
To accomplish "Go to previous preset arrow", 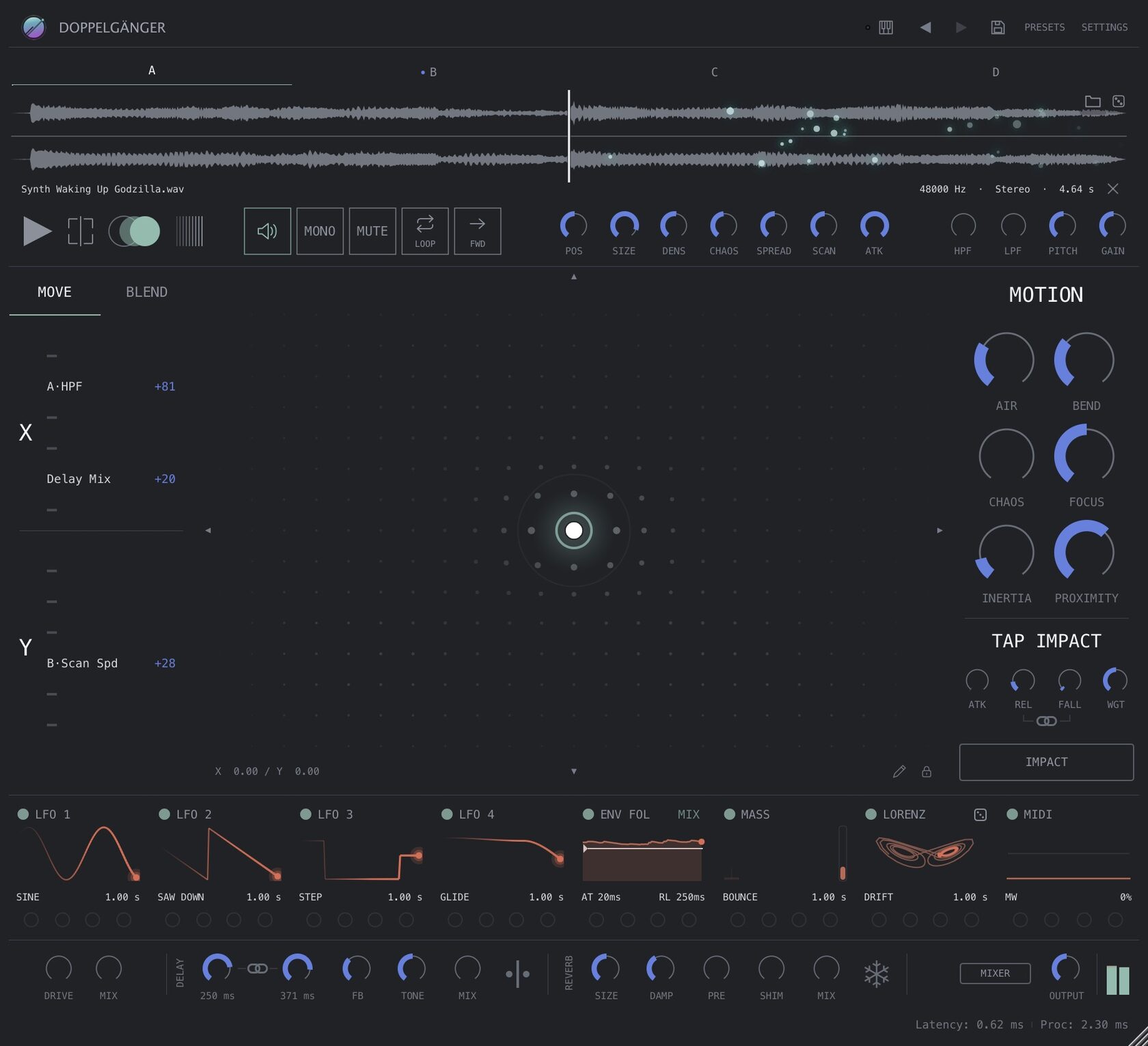I will [x=925, y=27].
